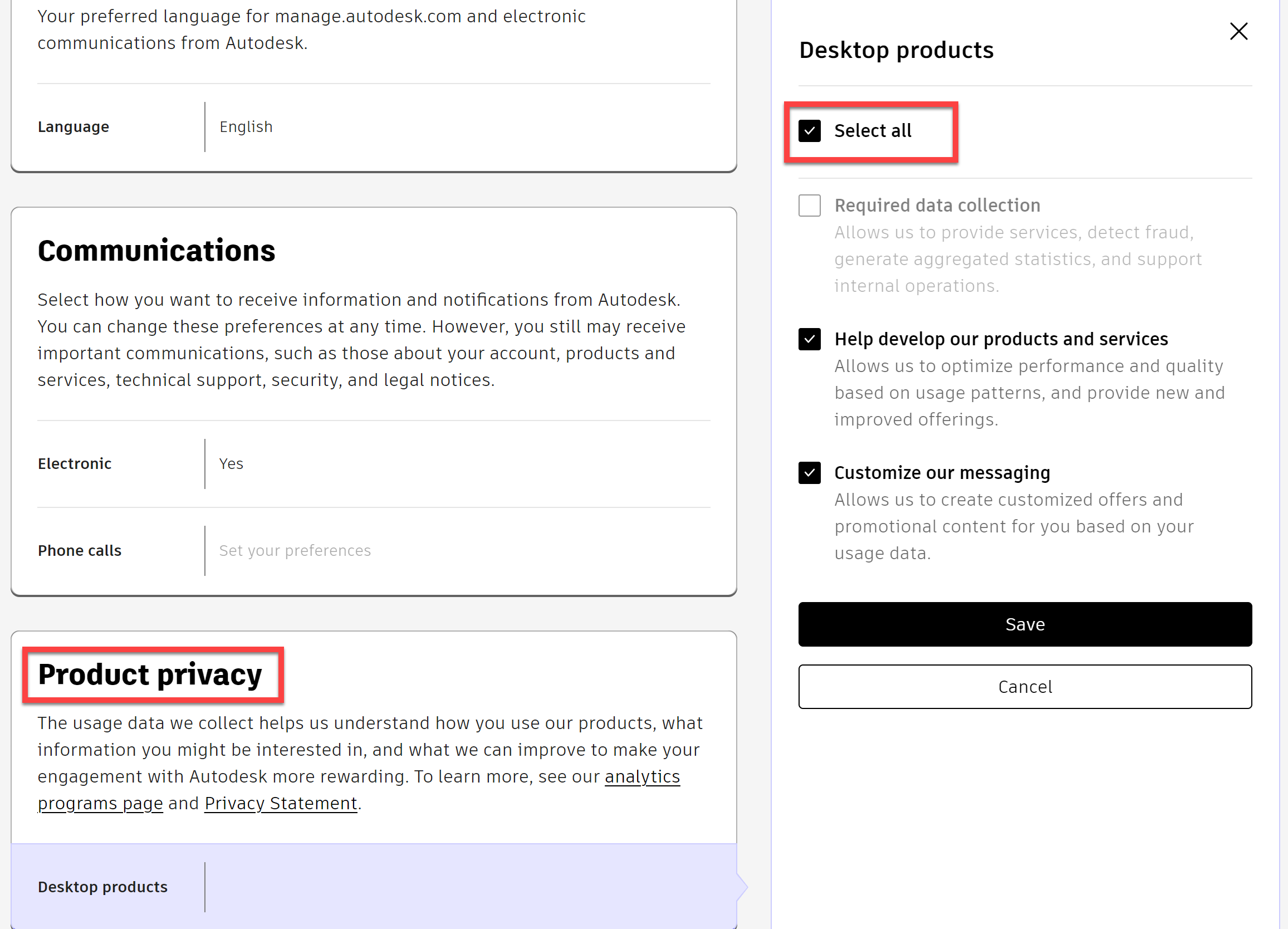This screenshot has width=1288, height=929.
Task: Open the Privacy Statement link
Action: pyautogui.click(x=281, y=803)
